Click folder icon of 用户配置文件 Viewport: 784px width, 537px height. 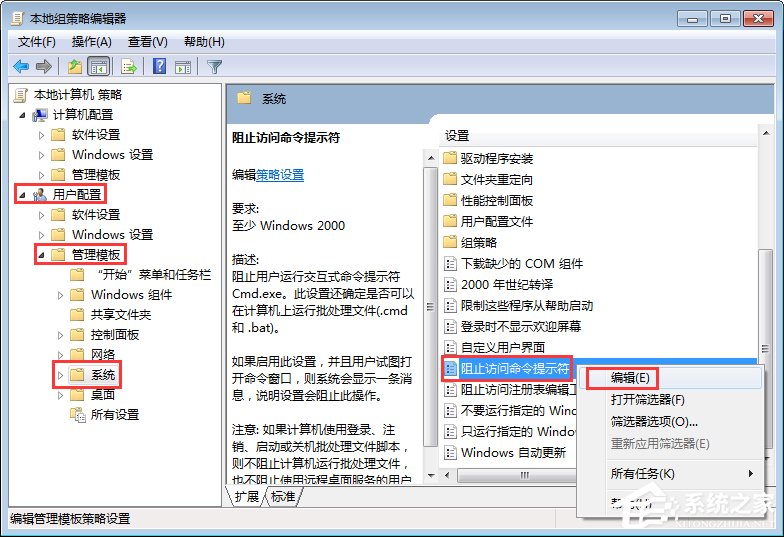point(450,221)
